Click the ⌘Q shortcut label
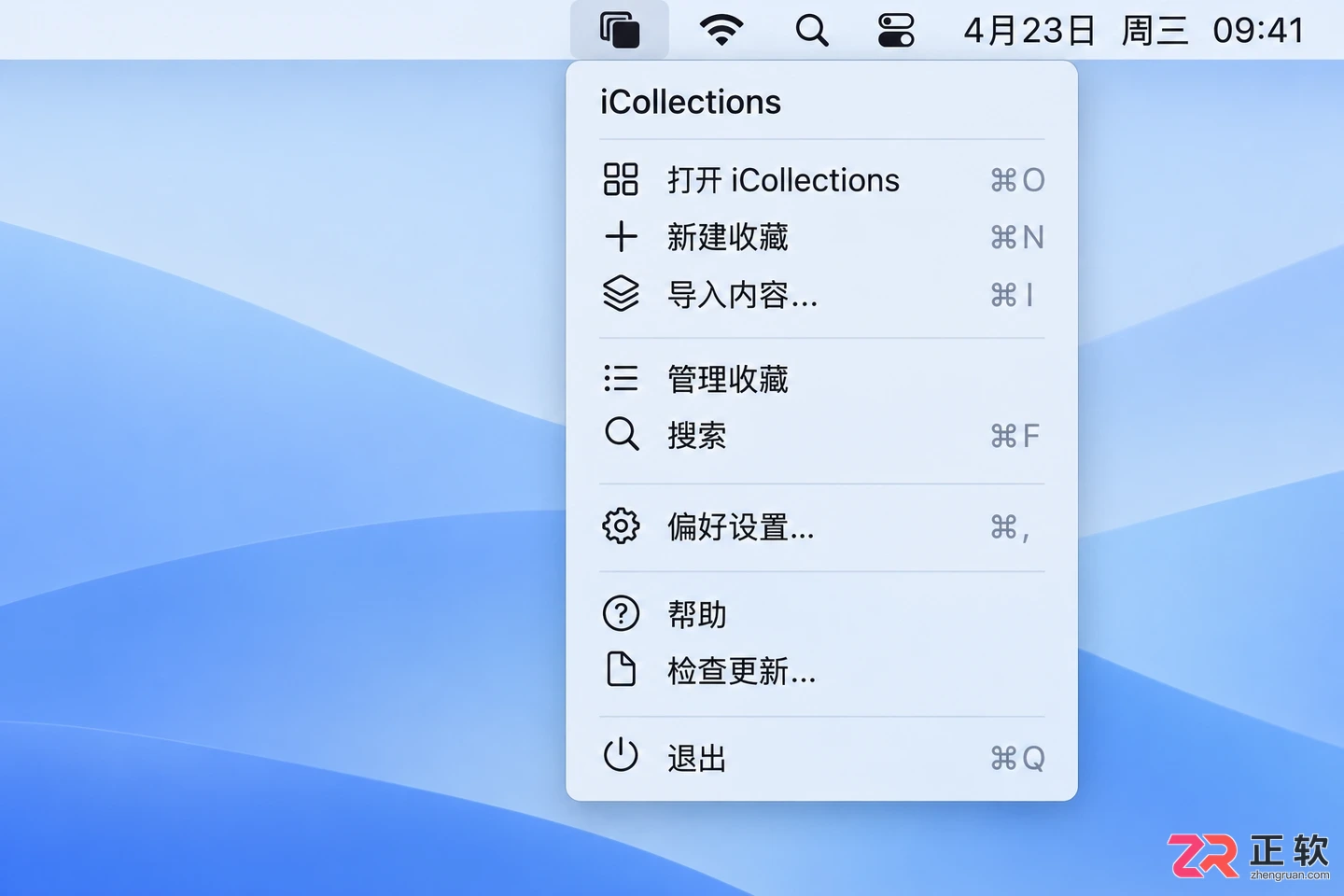Screen dimensions: 1344x896 (x=1018, y=758)
